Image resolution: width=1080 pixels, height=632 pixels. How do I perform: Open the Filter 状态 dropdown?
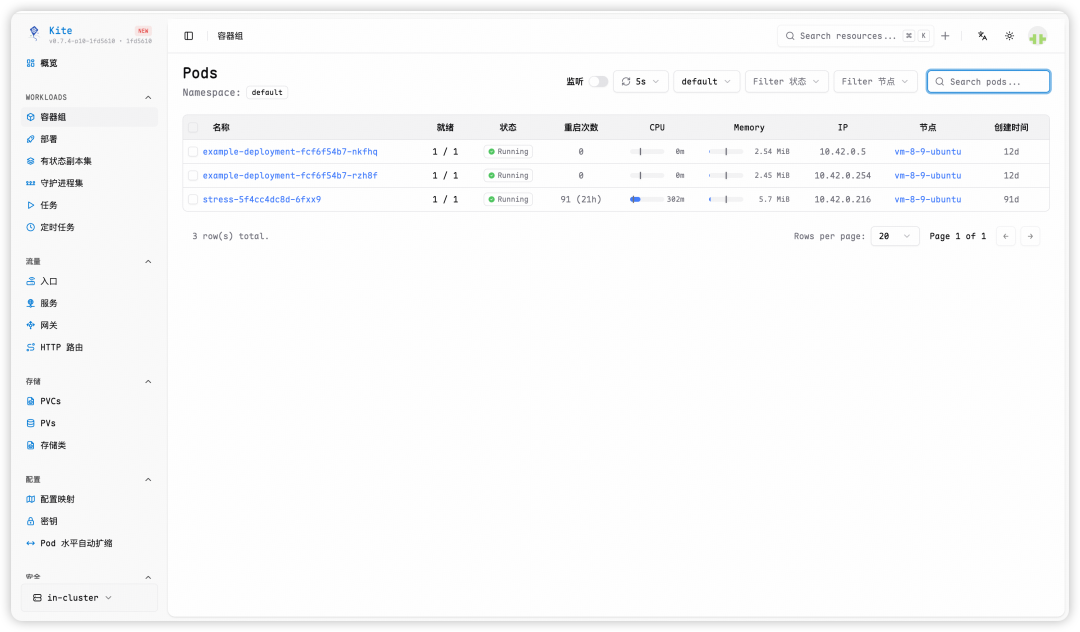786,81
